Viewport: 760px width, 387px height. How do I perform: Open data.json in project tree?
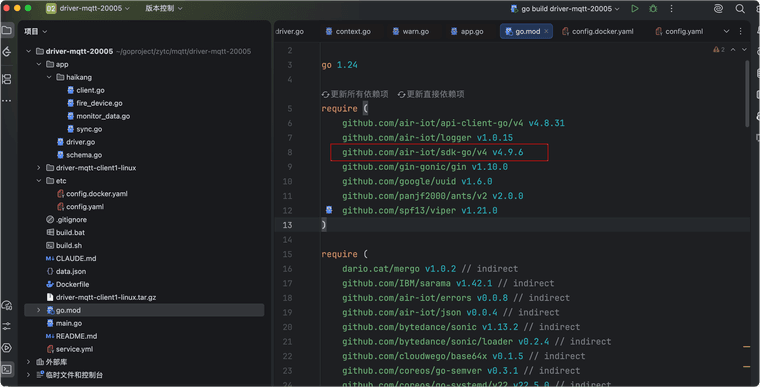pyautogui.click(x=66, y=271)
